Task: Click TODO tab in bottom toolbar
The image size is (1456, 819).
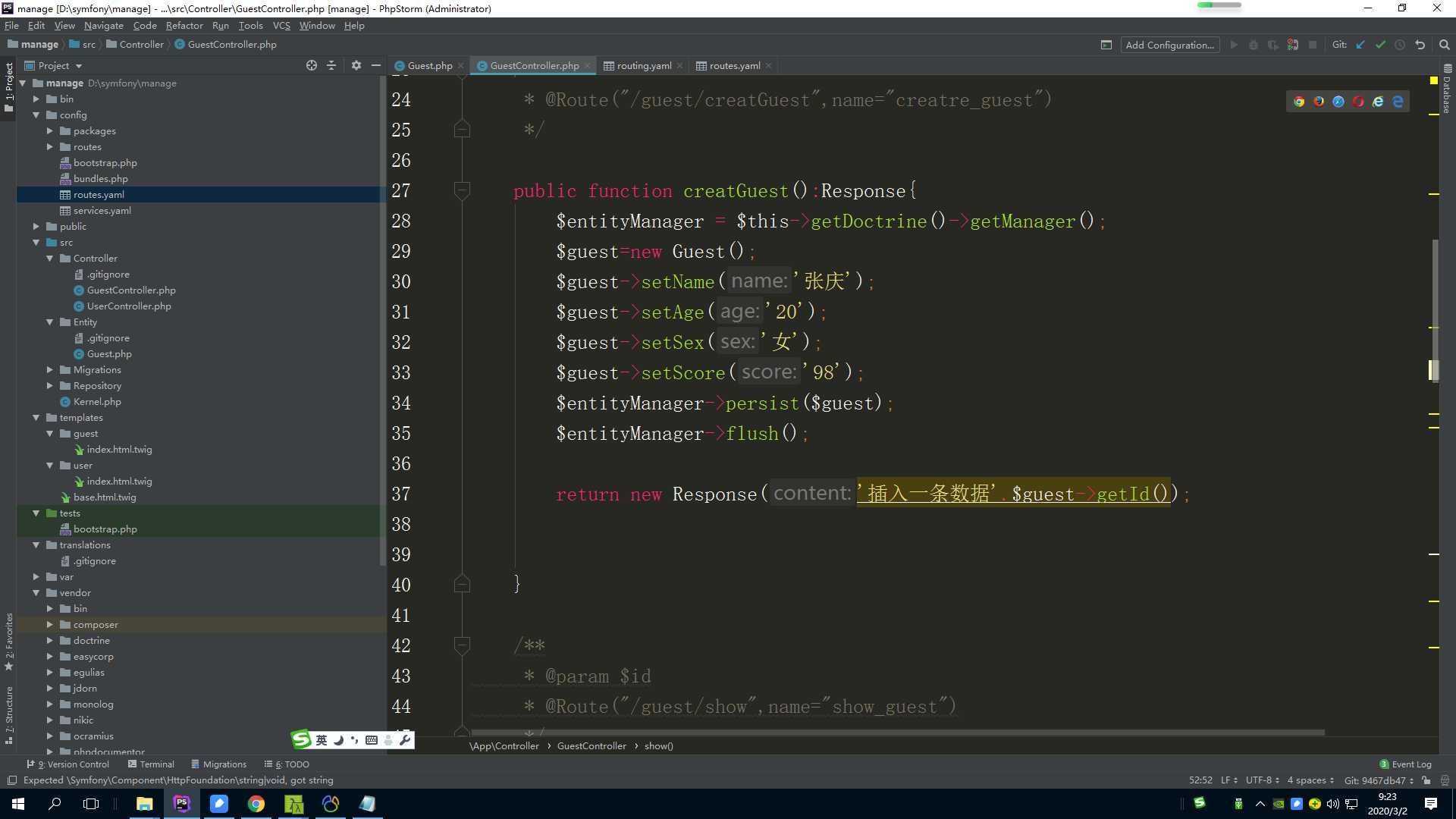Action: tap(290, 764)
